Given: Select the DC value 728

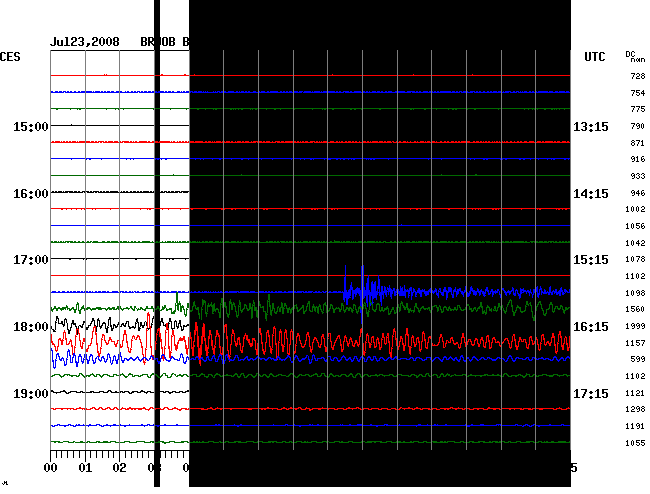Looking at the screenshot, I should [x=638, y=76].
